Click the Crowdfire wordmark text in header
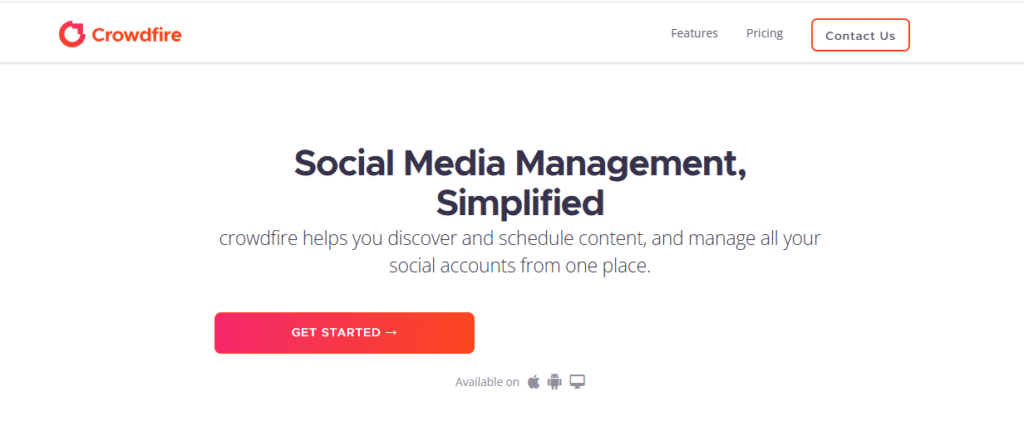The image size is (1024, 431). tap(136, 35)
